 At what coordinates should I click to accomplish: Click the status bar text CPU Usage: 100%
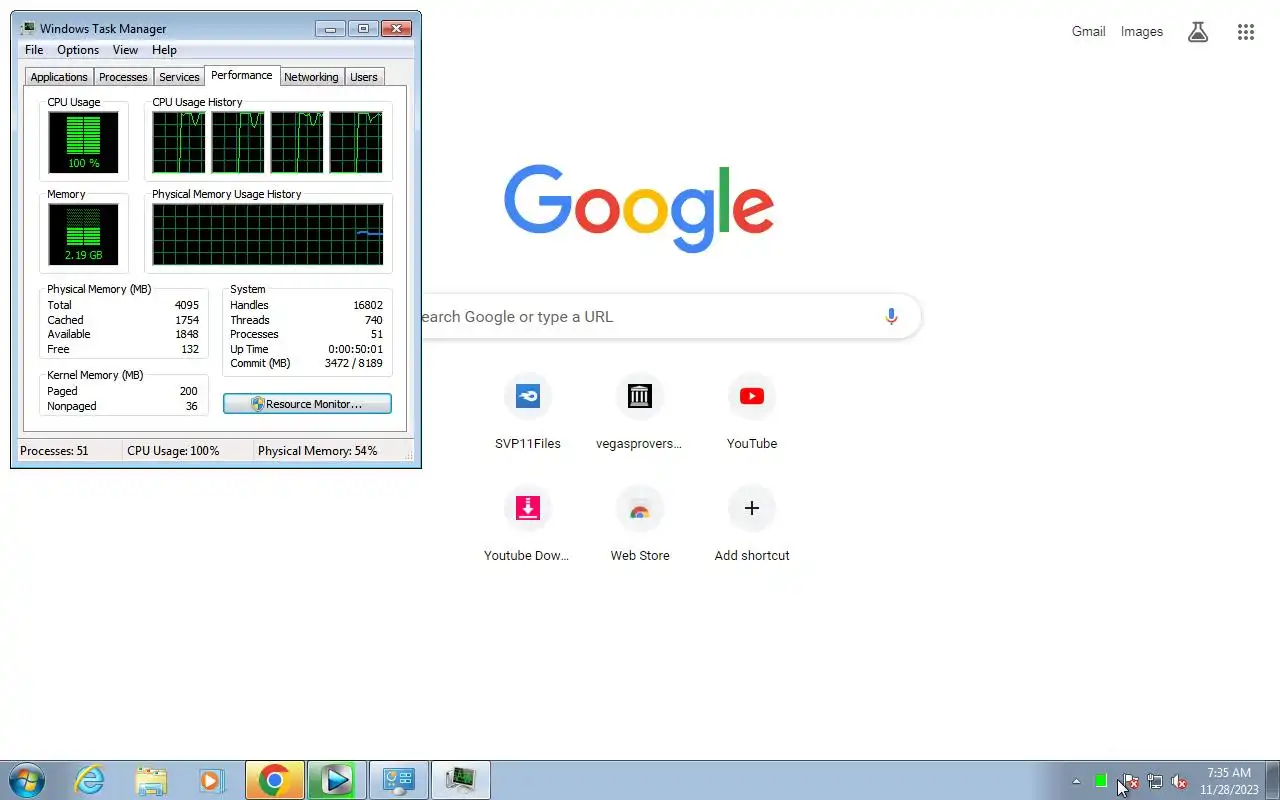coord(173,451)
